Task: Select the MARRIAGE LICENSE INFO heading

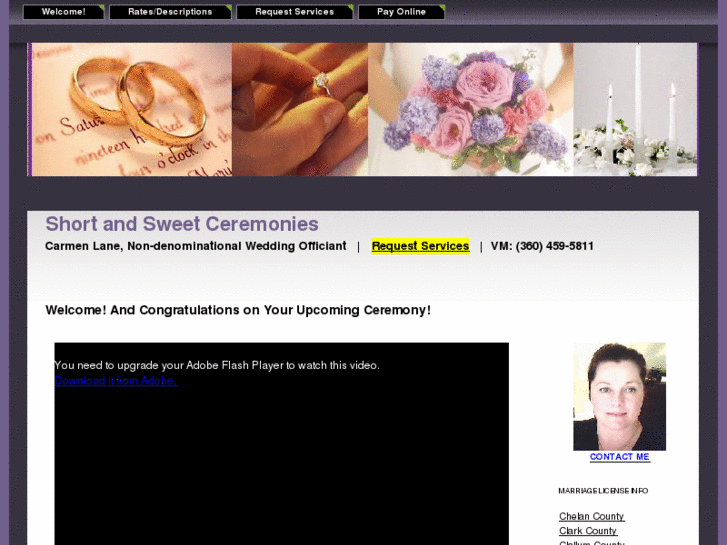Action: [603, 491]
